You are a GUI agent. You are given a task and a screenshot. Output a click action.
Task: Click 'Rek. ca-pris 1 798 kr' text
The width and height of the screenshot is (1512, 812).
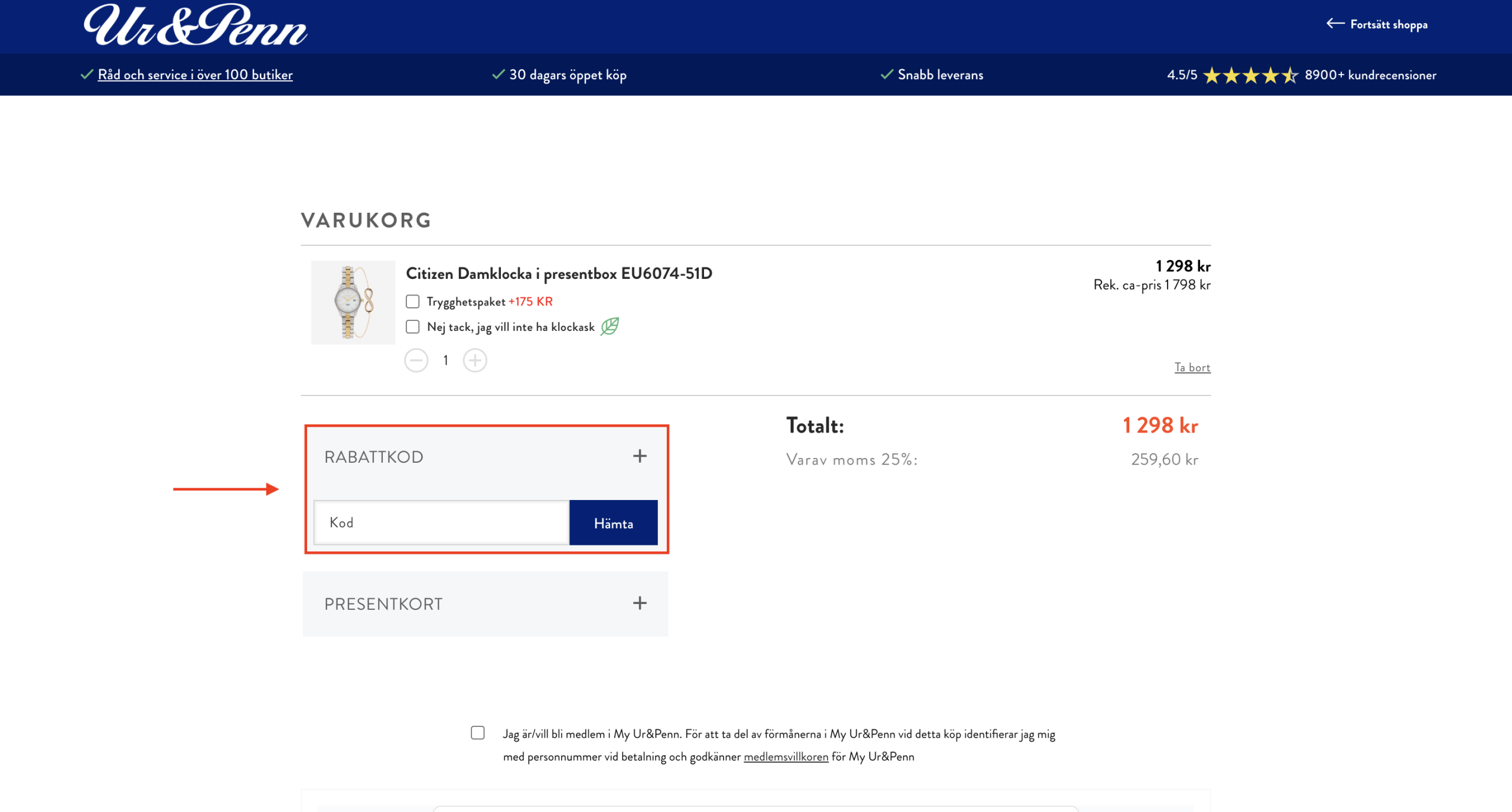pos(1152,285)
